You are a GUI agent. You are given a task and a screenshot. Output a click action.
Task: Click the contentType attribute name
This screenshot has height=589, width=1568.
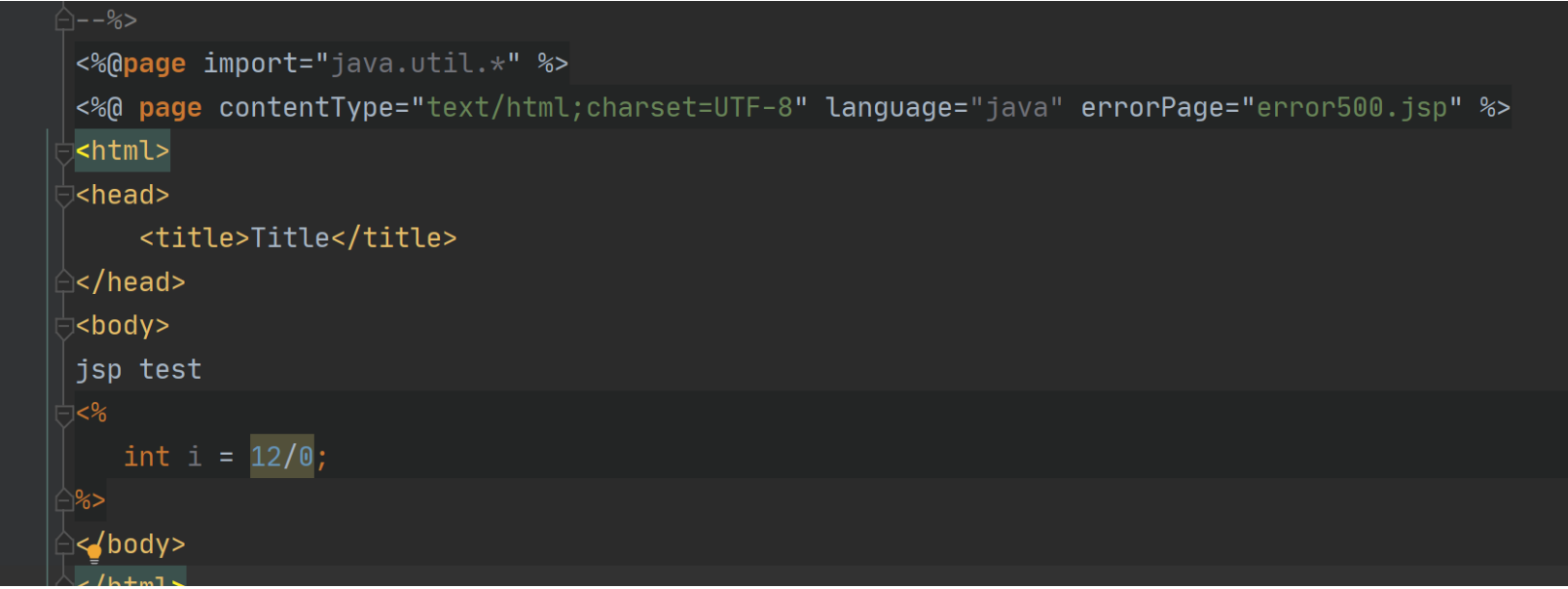click(306, 107)
